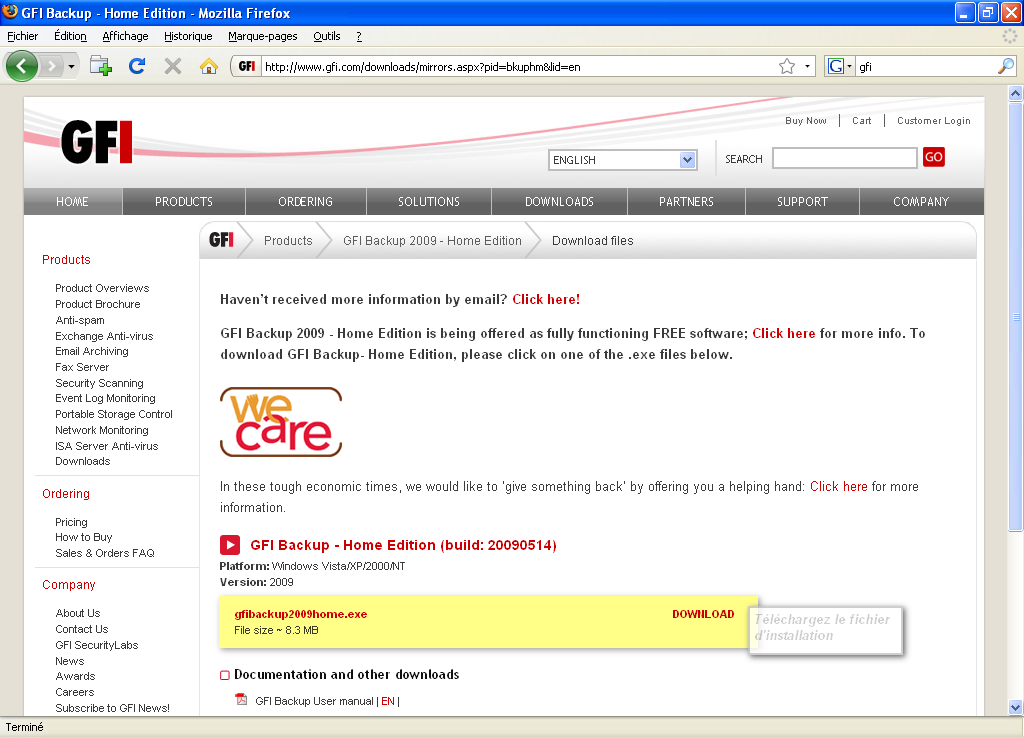
Task: Open the Customer Login link
Action: tap(934, 121)
